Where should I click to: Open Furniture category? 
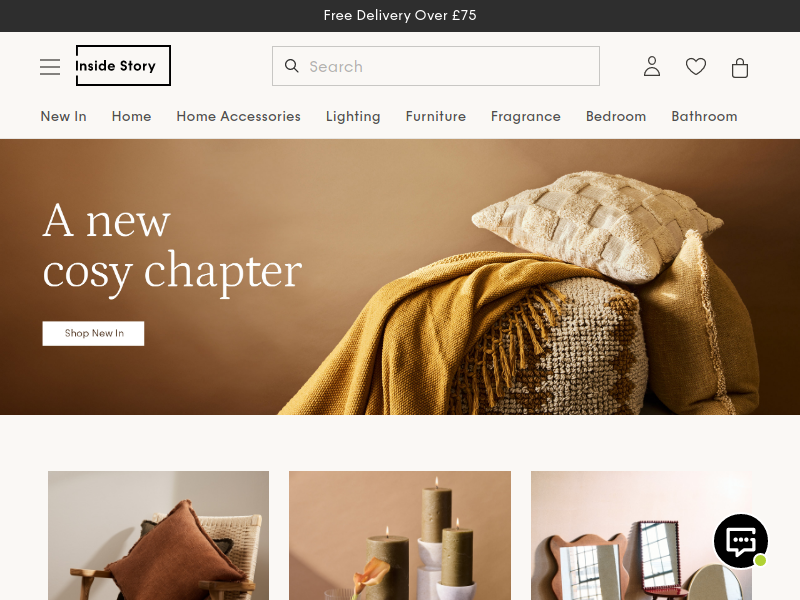point(436,116)
